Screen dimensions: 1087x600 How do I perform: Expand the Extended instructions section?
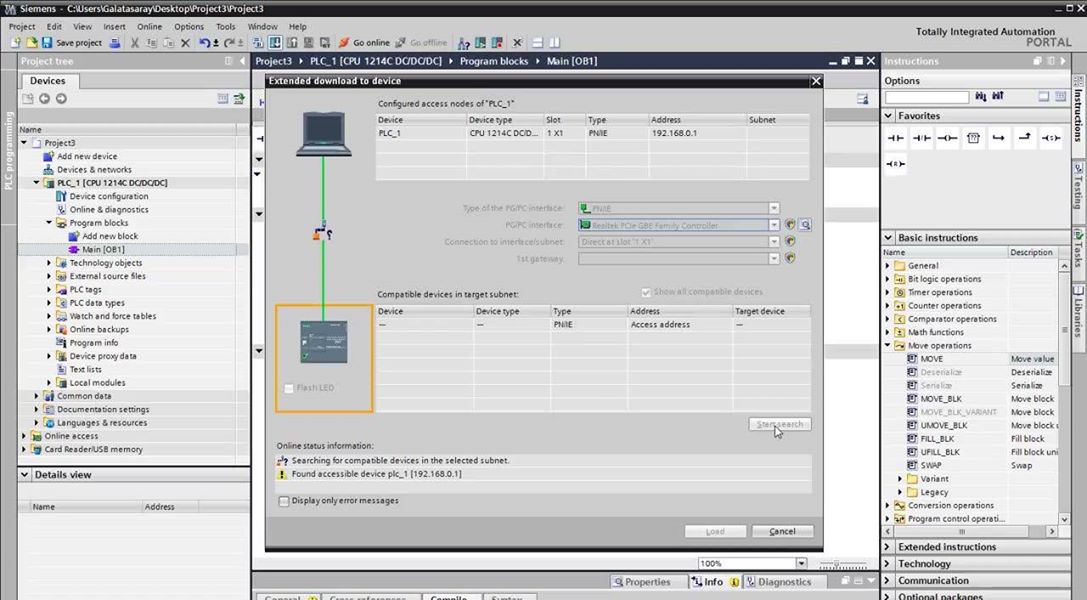(x=888, y=547)
